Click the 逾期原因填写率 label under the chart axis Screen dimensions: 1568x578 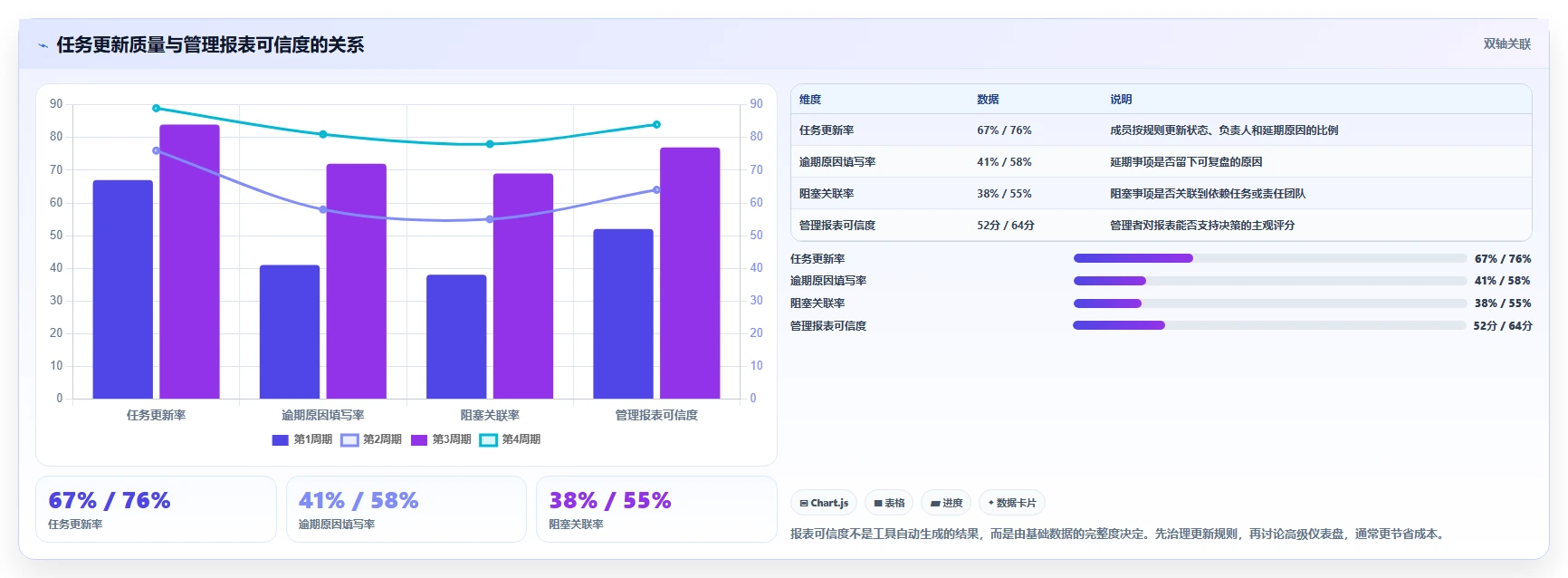point(323,415)
